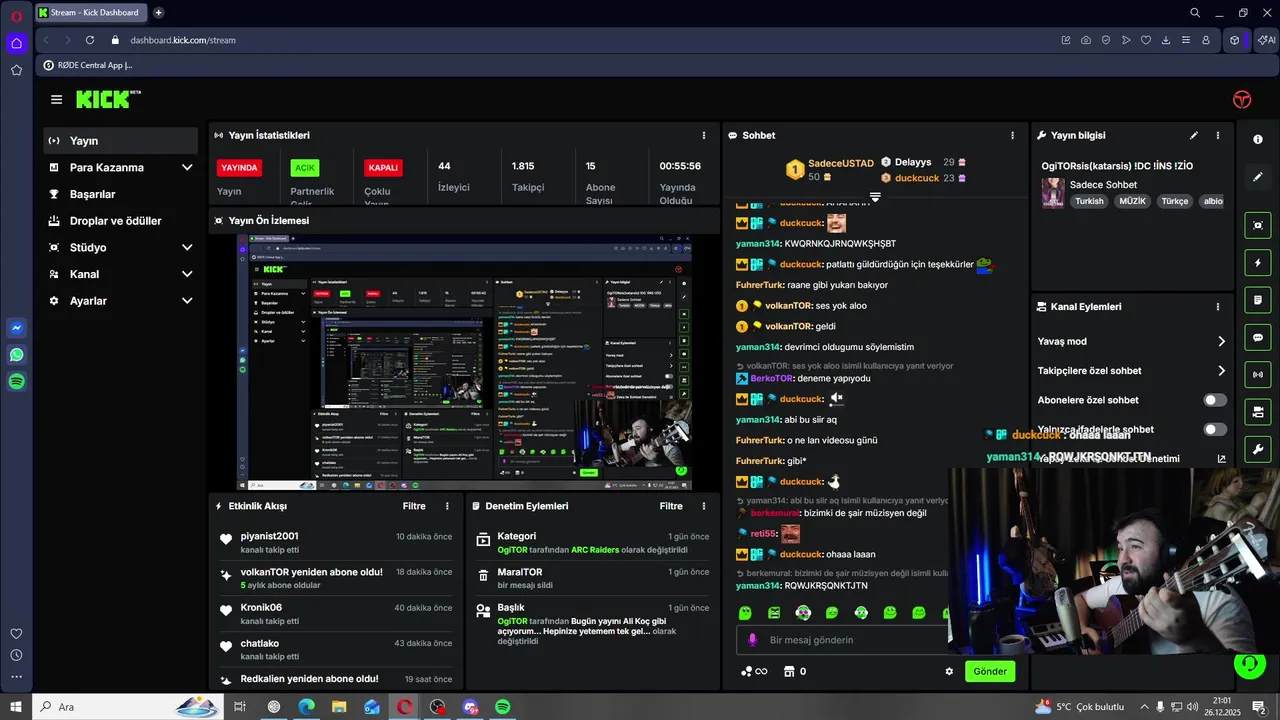Image resolution: width=1280 pixels, height=720 pixels.
Task: Open a new browser tab with the plus button
Action: 158,13
